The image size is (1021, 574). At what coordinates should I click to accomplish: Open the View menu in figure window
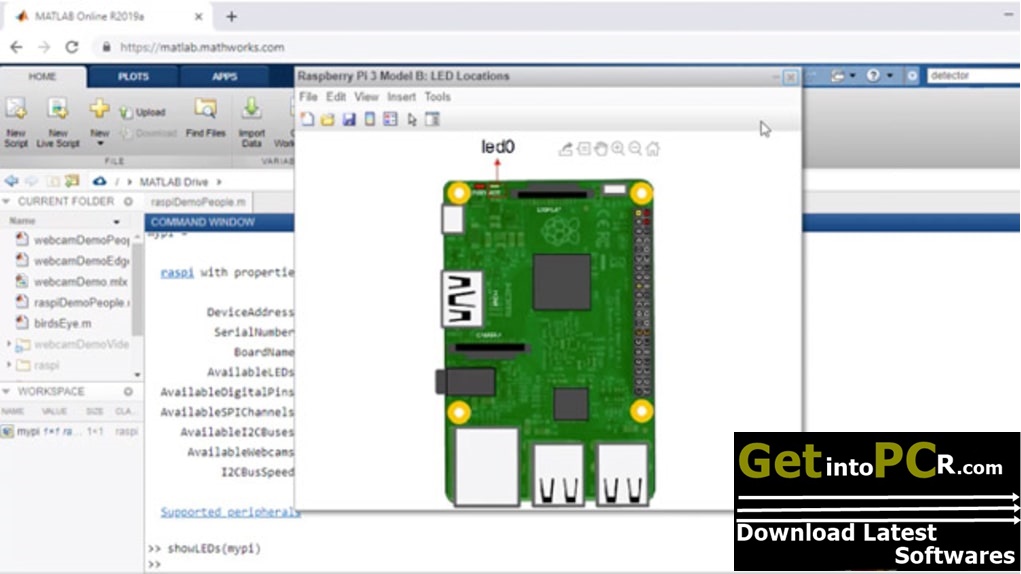click(366, 96)
